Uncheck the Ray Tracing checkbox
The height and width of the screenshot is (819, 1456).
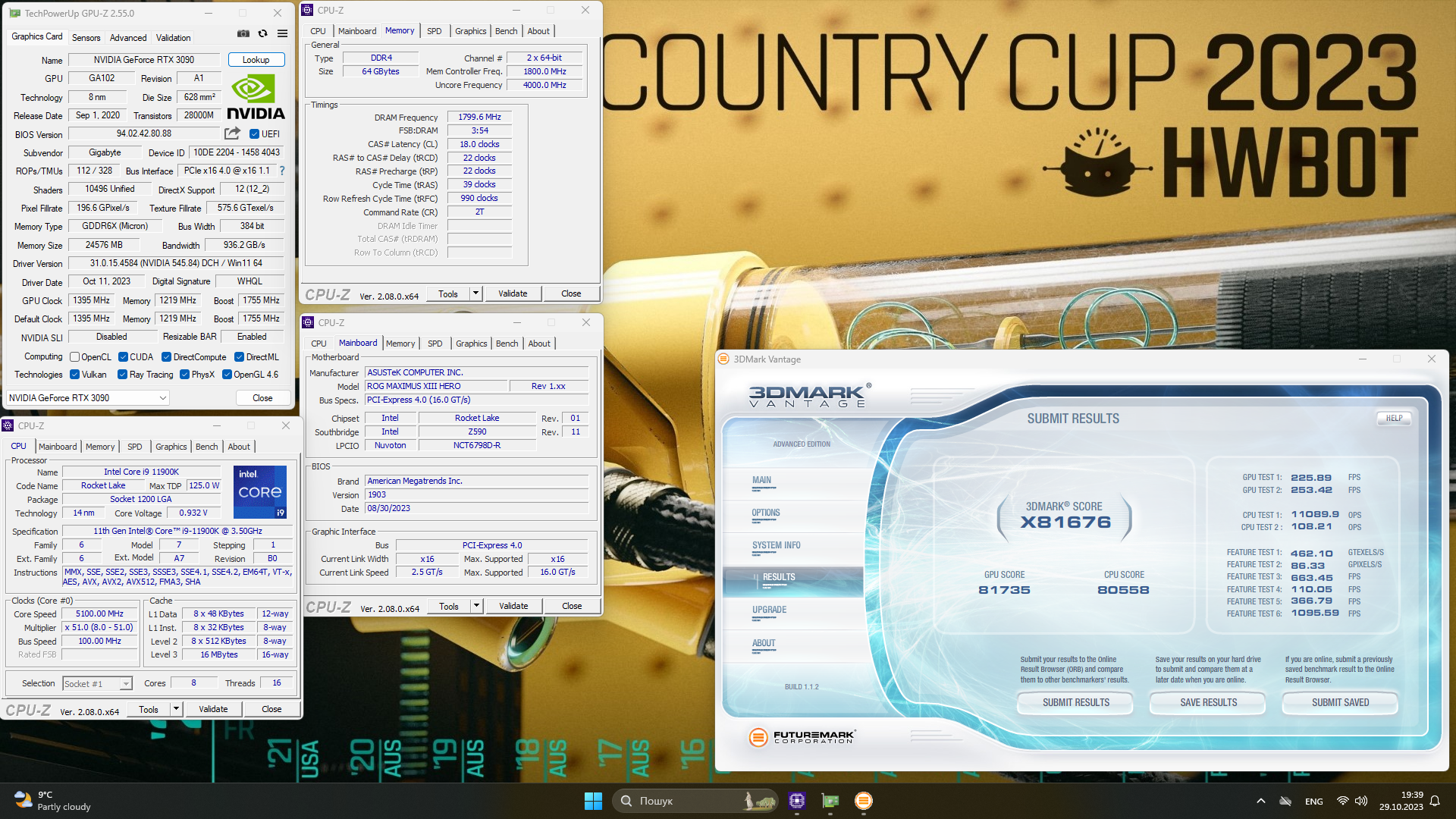pyautogui.click(x=122, y=375)
